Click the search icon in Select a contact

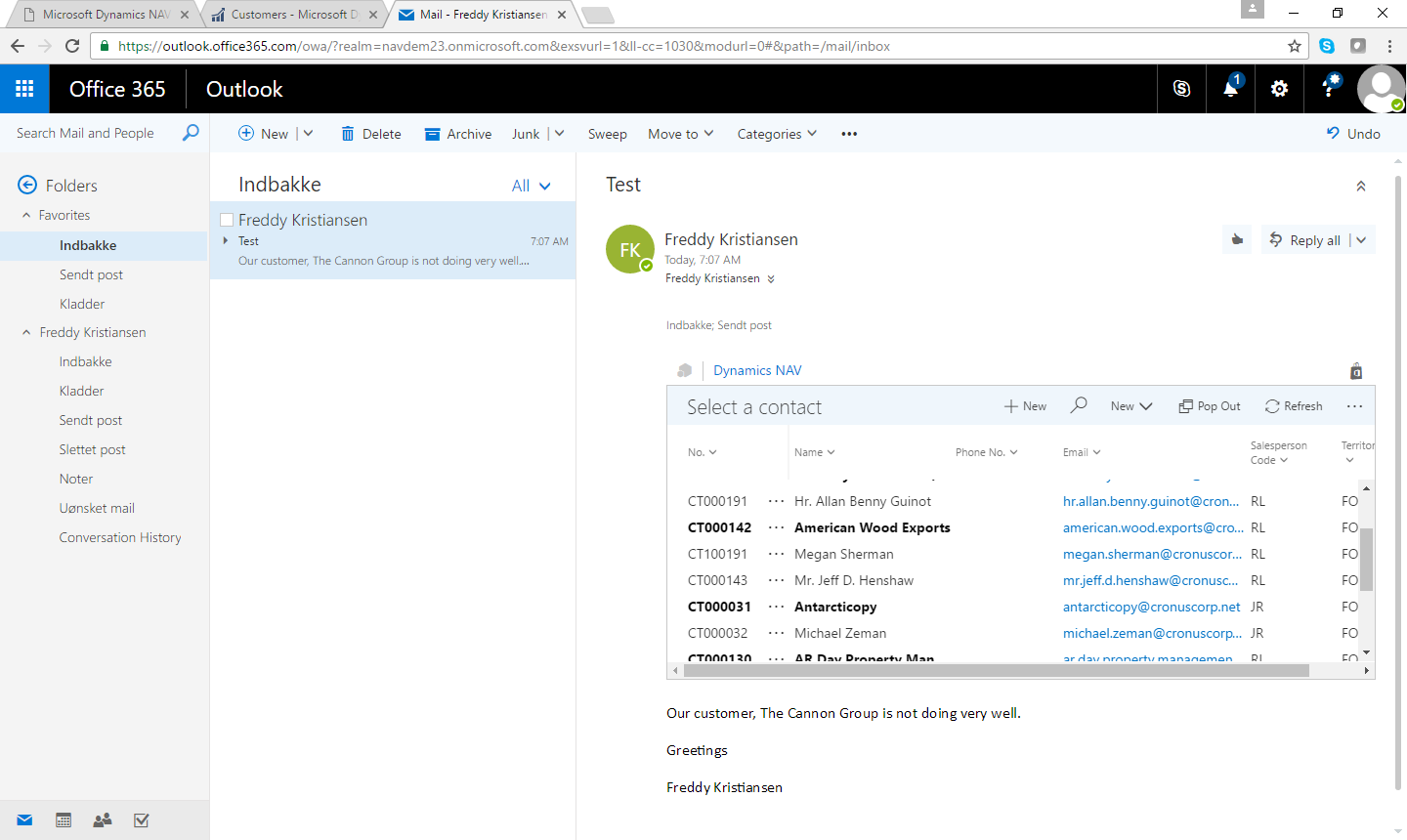pyautogui.click(x=1079, y=405)
